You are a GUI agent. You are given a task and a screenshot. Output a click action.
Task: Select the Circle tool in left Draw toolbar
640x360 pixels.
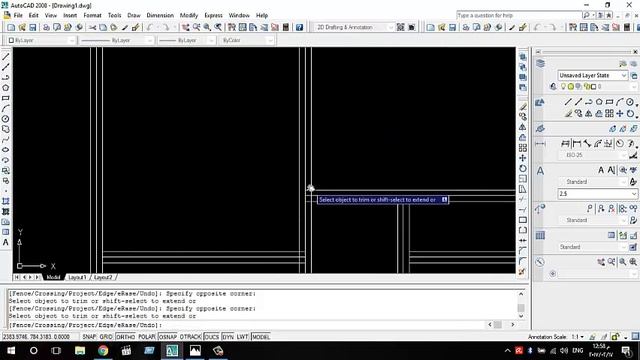[x=6, y=119]
